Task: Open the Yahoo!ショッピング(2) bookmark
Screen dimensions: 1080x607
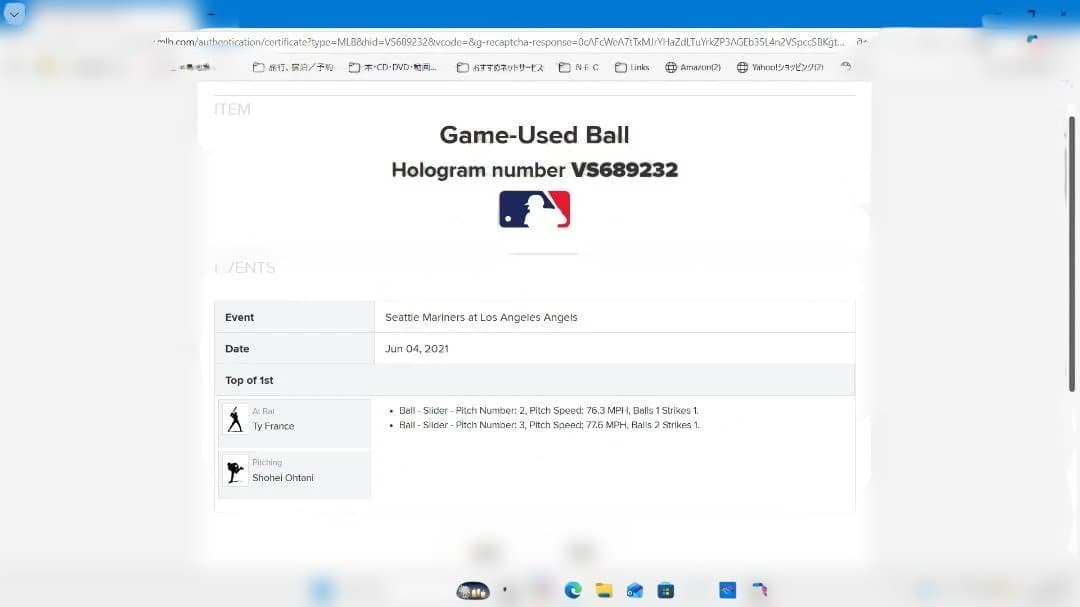Action: 780,67
